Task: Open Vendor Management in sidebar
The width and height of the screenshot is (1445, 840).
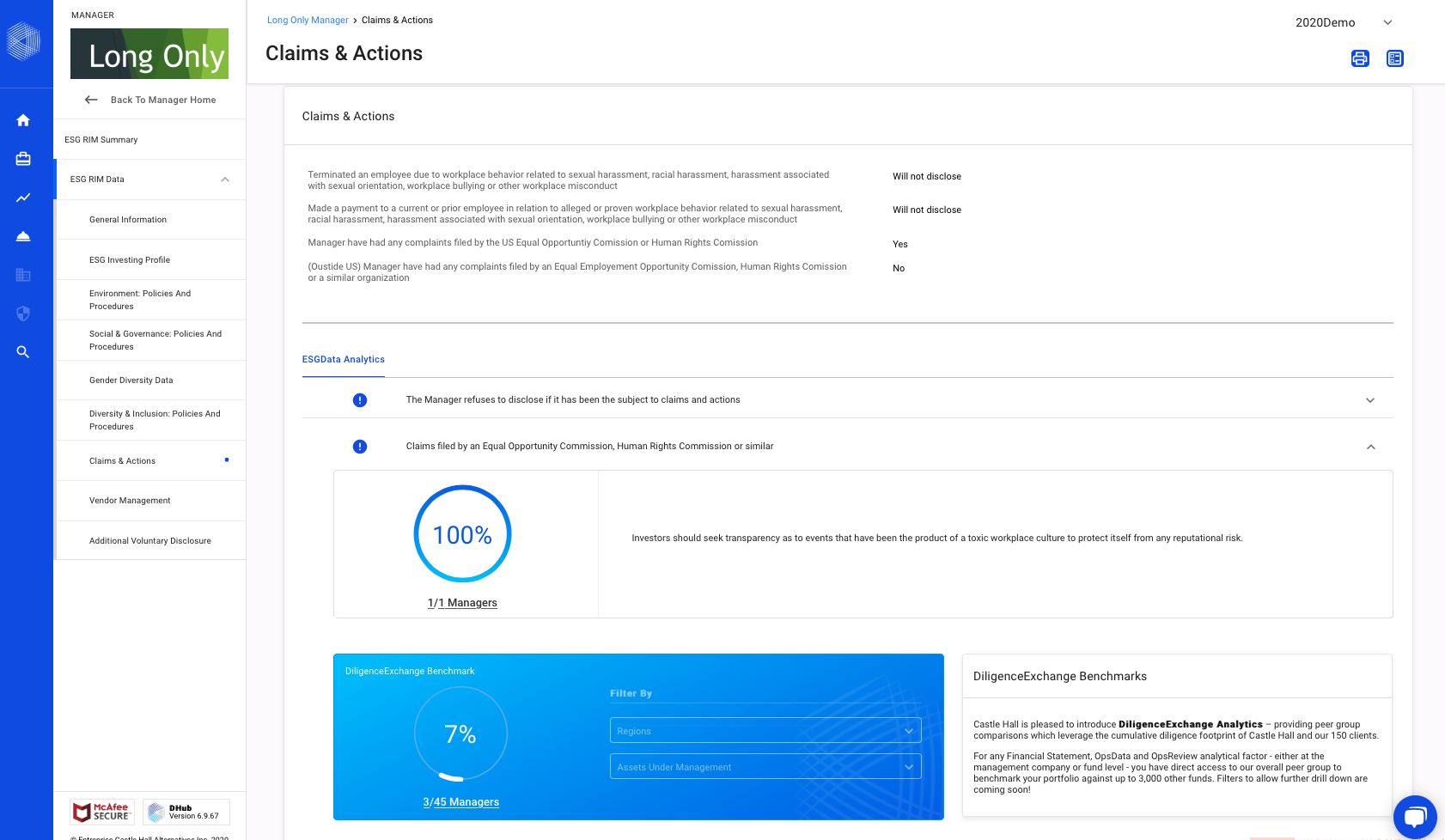Action: click(130, 501)
